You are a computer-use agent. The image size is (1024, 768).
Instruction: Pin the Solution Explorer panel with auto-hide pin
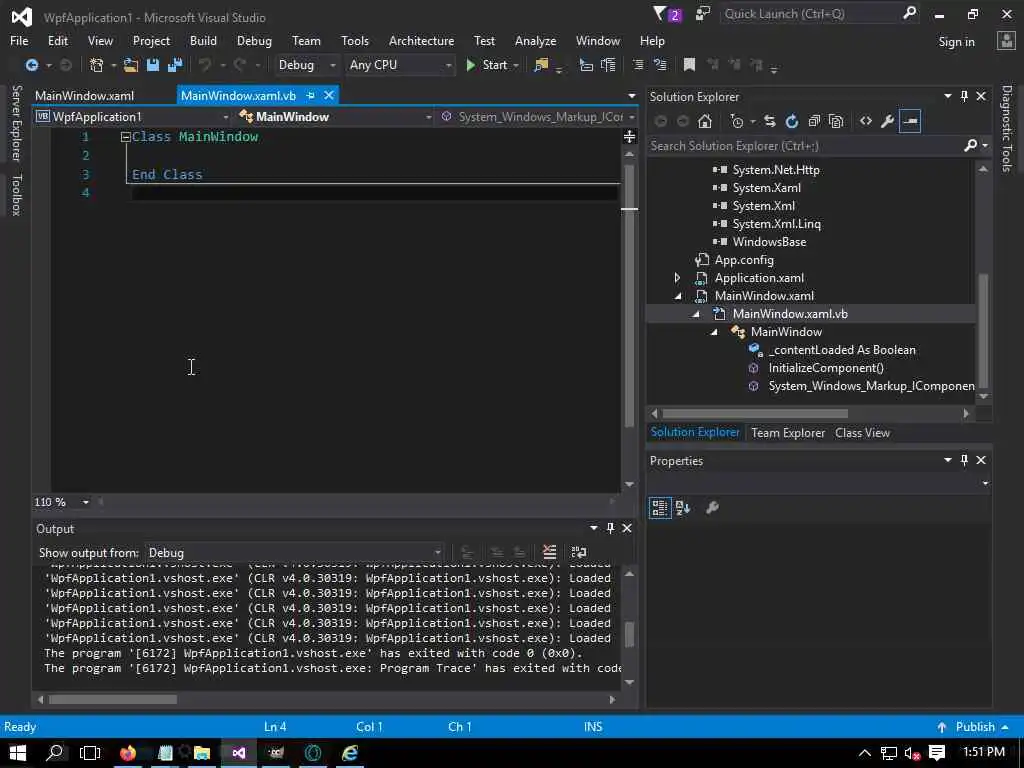(x=964, y=96)
